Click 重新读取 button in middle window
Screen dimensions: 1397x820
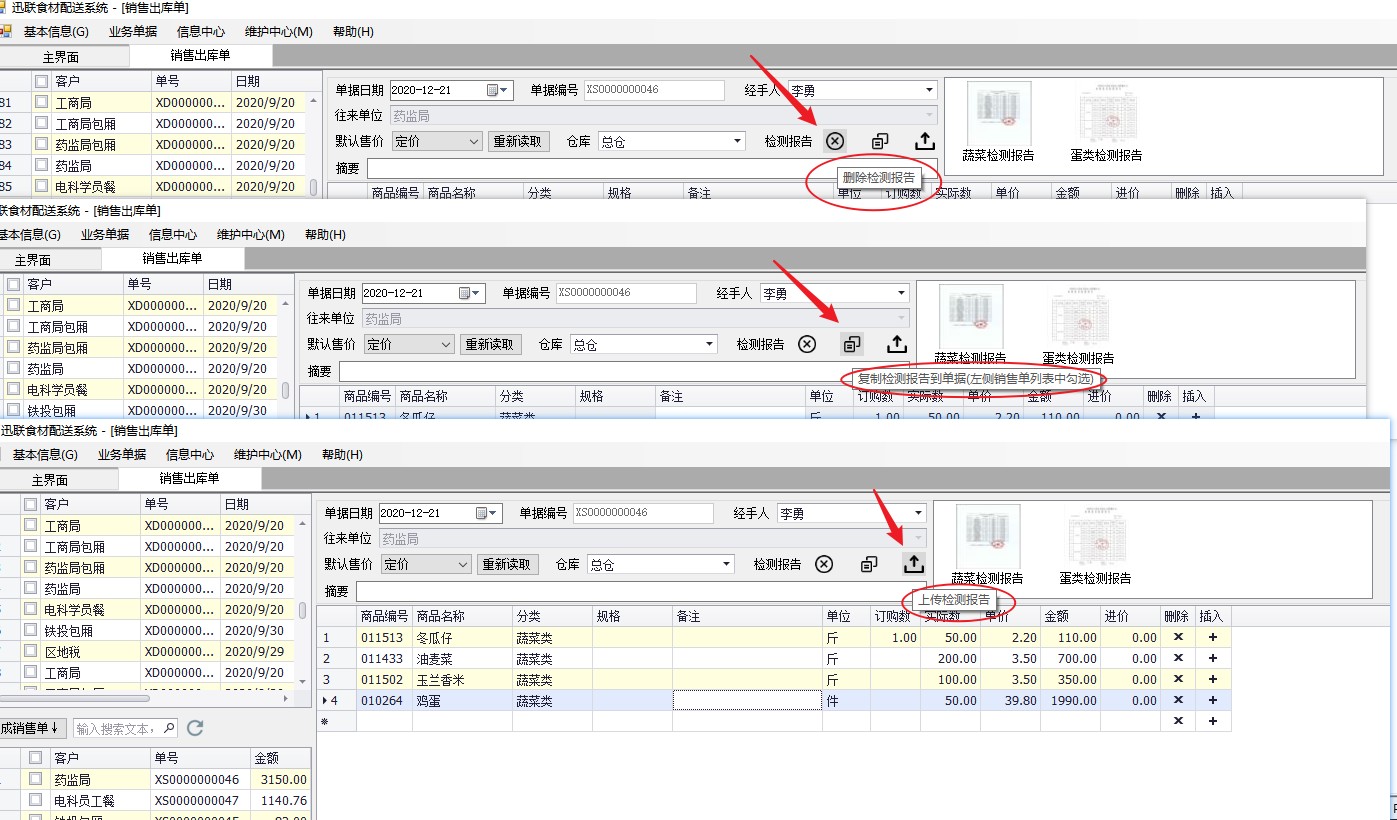click(x=491, y=344)
